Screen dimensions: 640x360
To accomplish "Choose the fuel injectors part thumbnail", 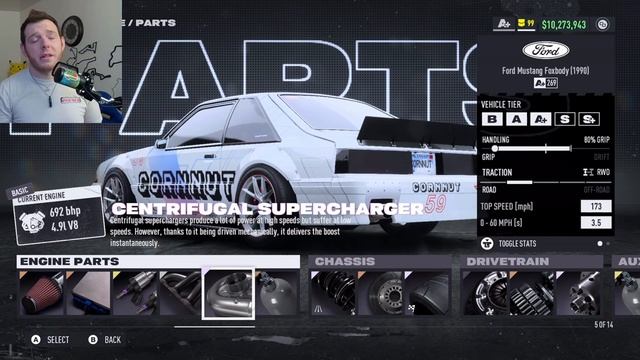I will tap(135, 293).
